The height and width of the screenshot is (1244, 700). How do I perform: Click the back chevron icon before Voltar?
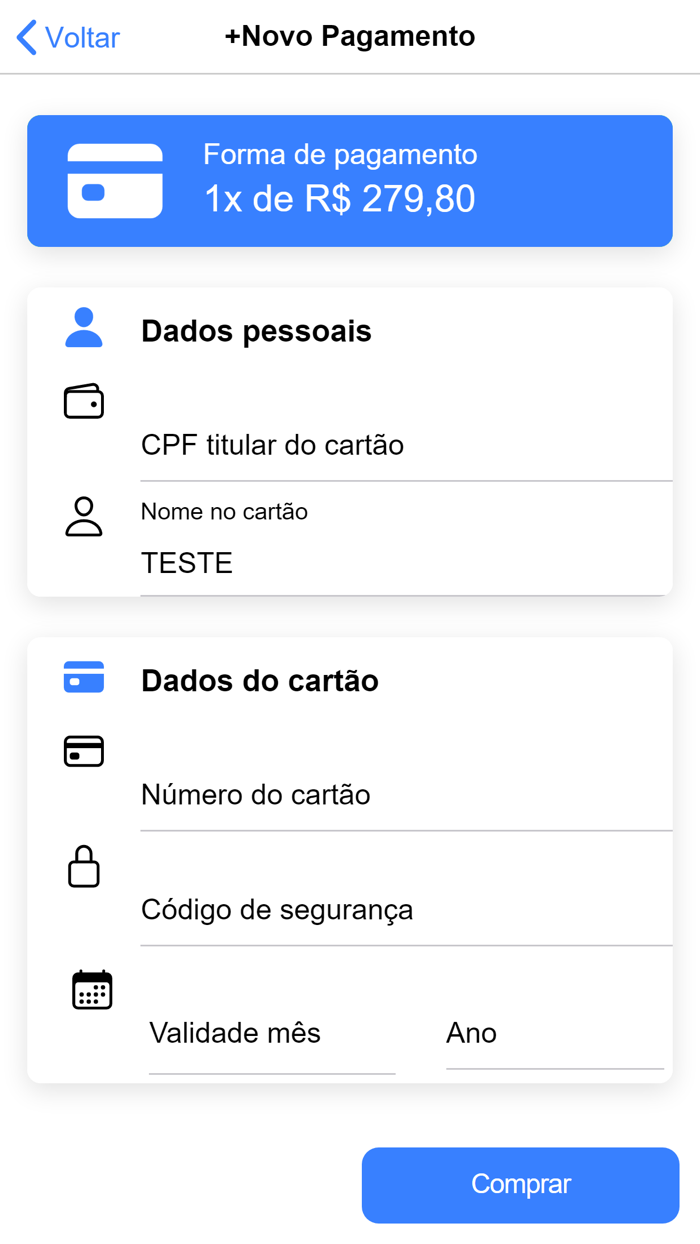point(24,37)
